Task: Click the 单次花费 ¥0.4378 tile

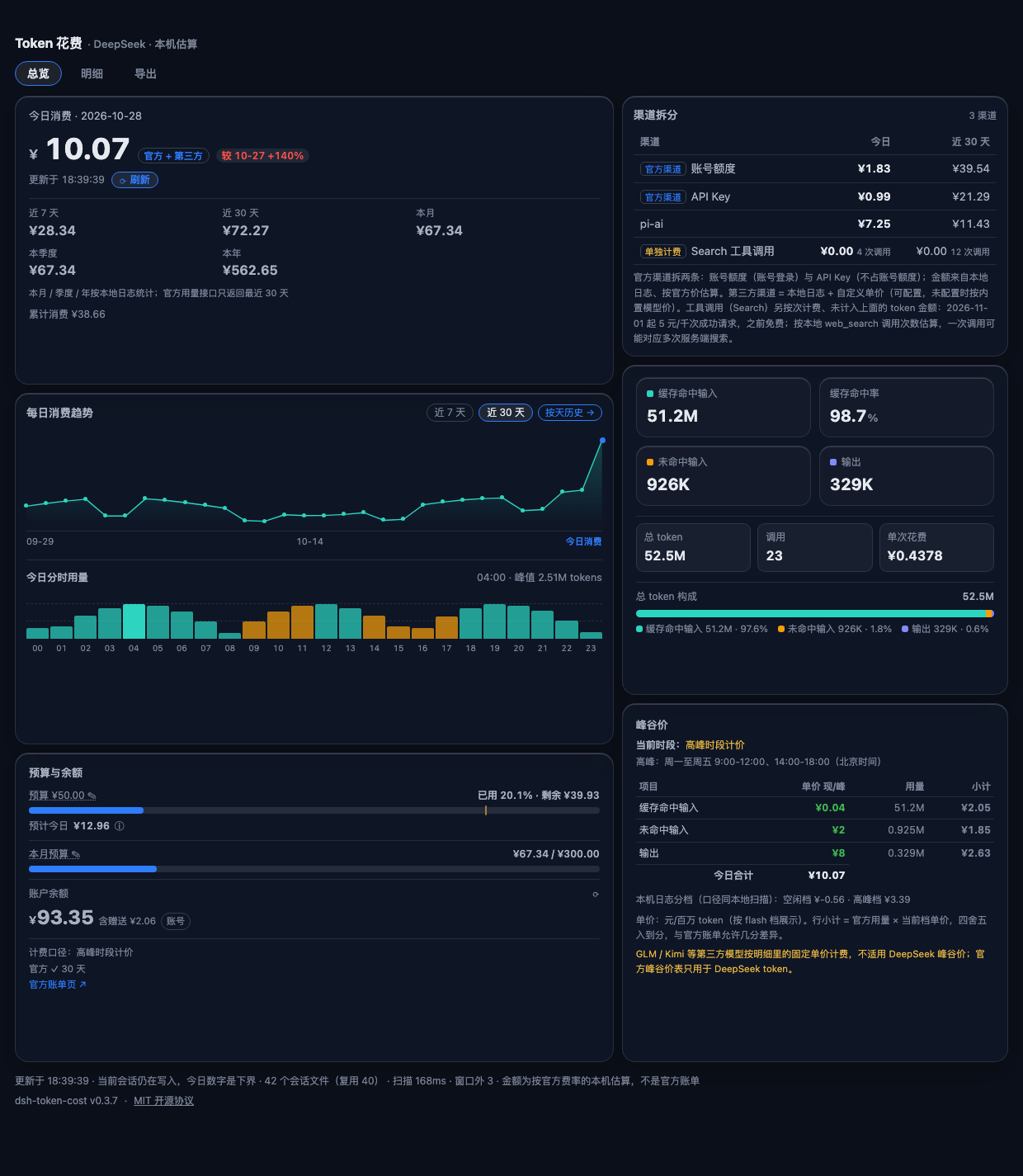Action: (936, 547)
